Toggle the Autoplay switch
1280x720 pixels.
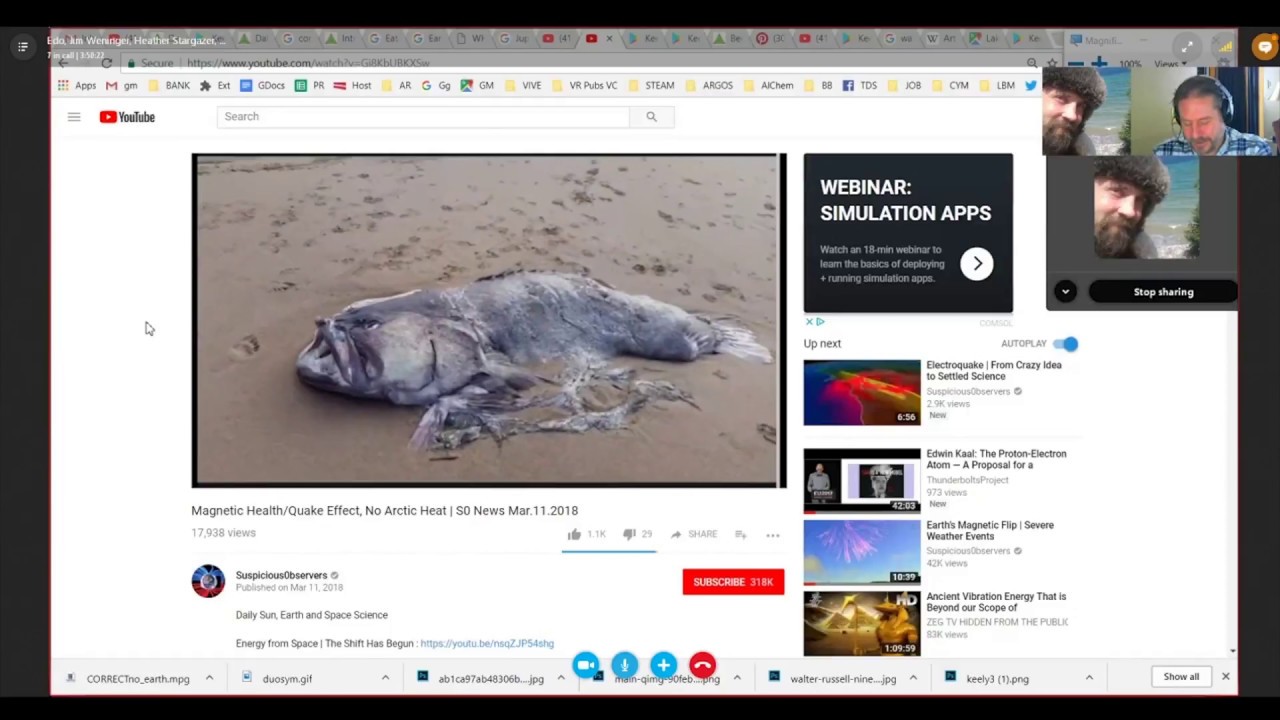pyautogui.click(x=1066, y=344)
